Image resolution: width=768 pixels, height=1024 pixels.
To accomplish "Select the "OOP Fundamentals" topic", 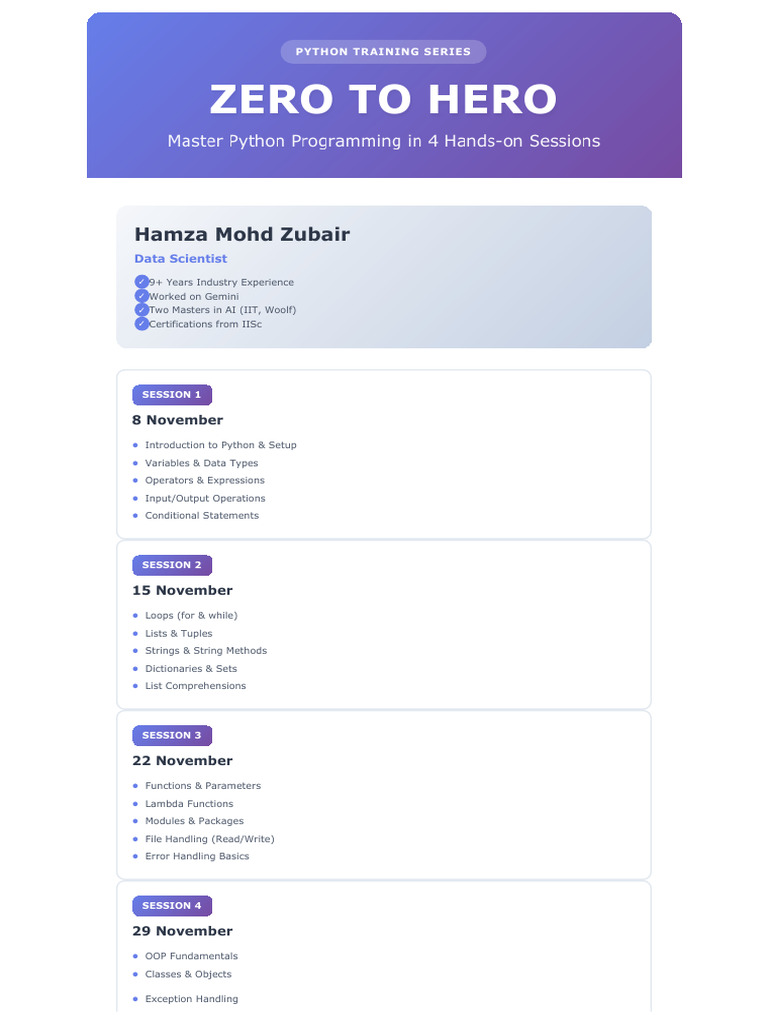I will click(x=191, y=956).
